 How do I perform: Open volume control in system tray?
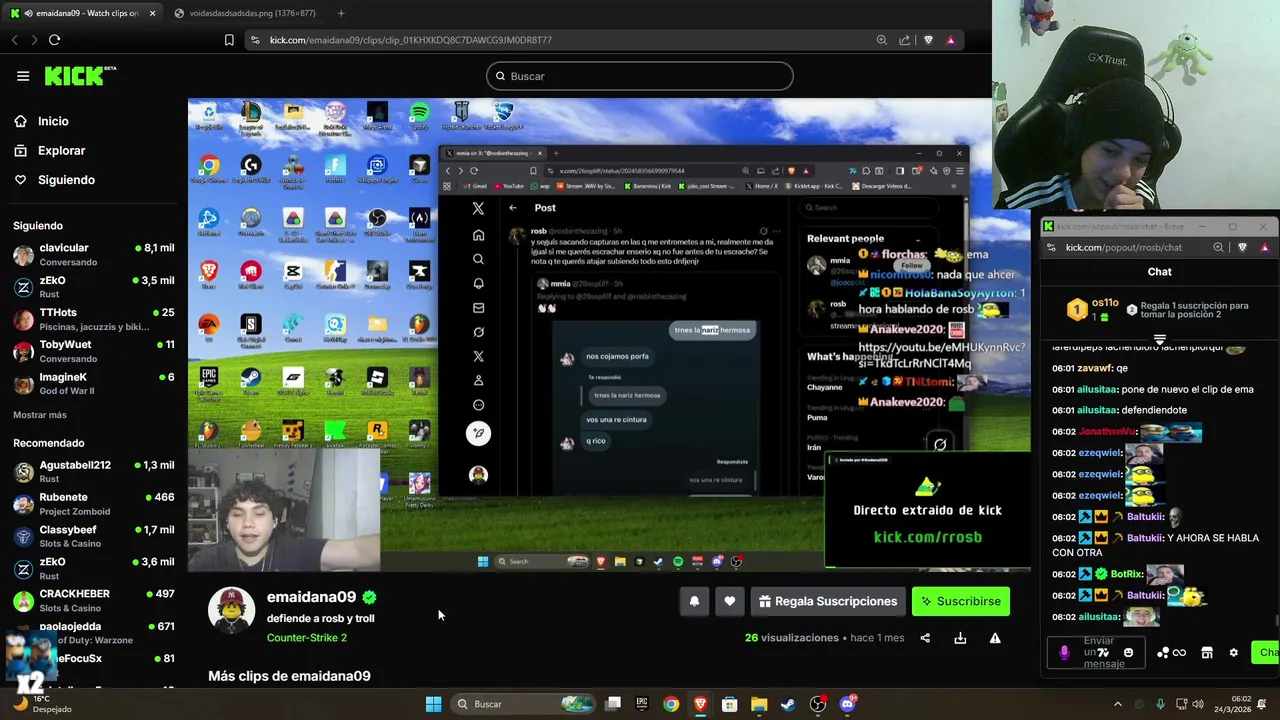(1198, 704)
